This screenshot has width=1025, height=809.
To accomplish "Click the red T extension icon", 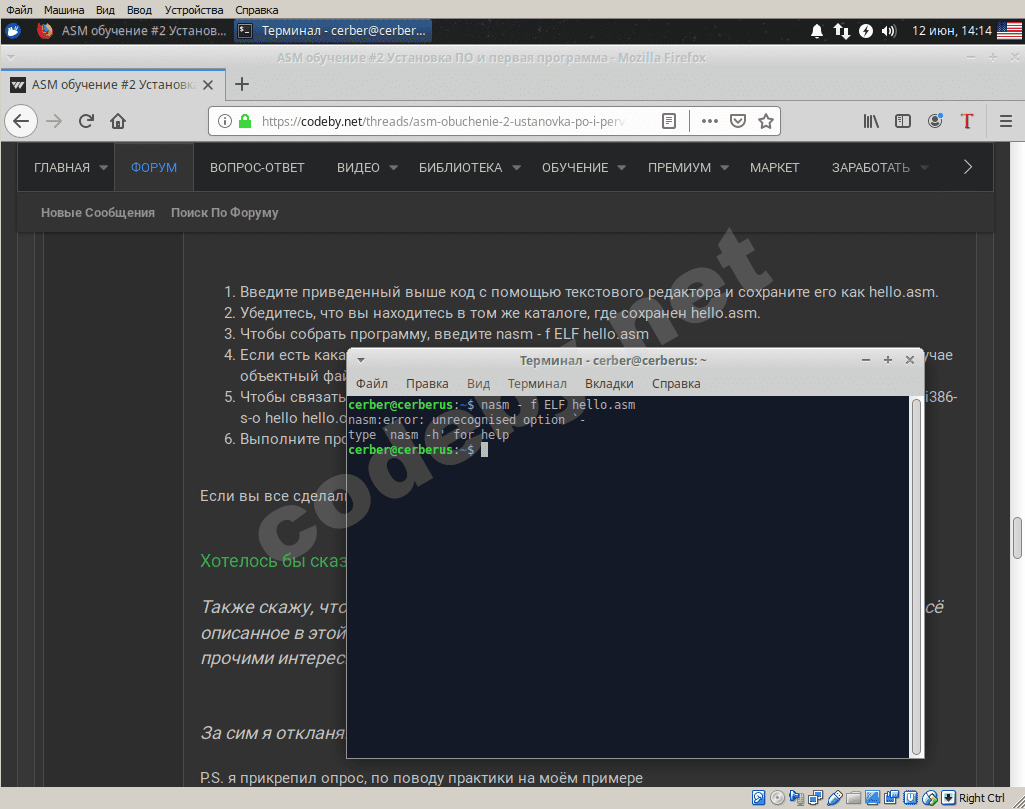I will coord(967,121).
